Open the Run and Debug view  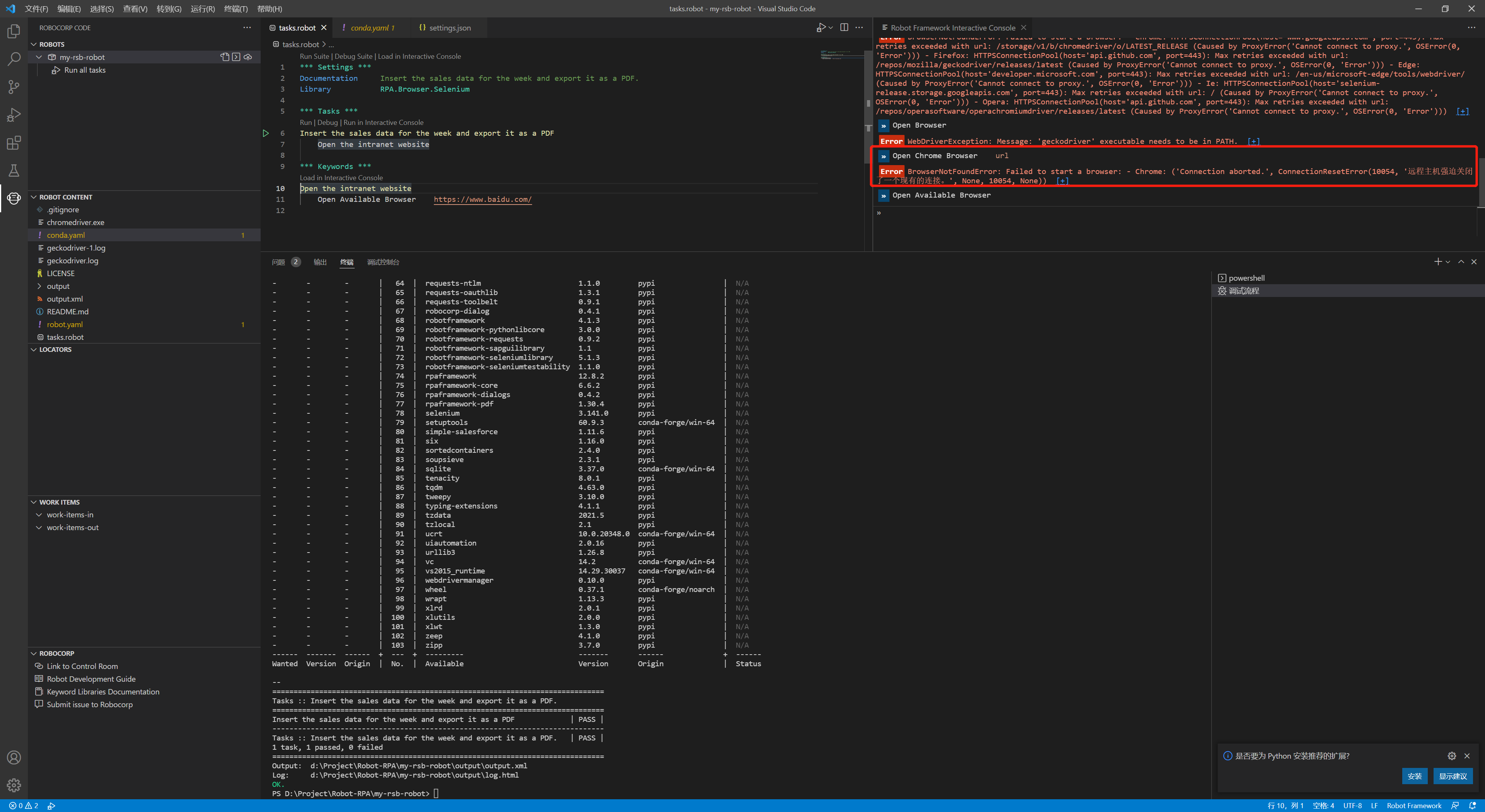click(x=14, y=115)
